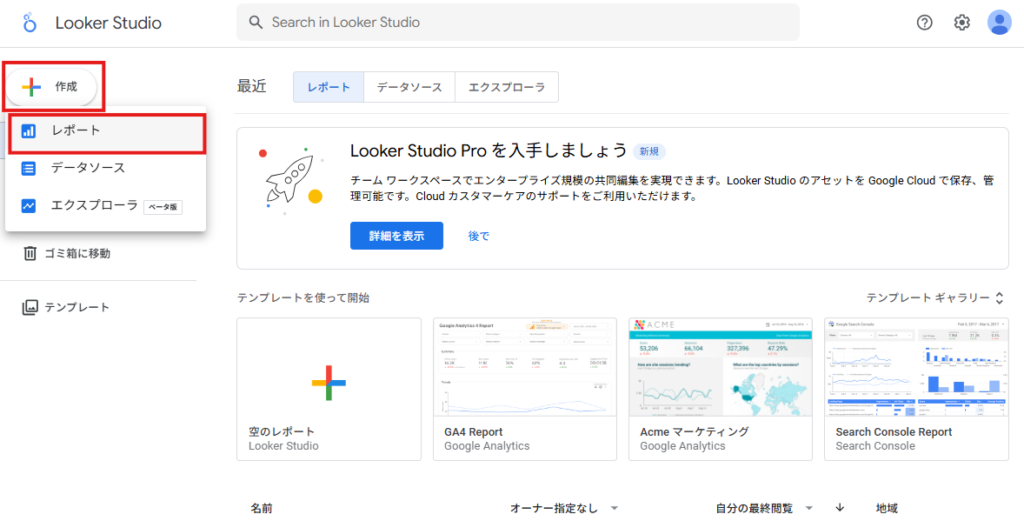The height and width of the screenshot is (521, 1024).
Task: Open the help question mark icon
Action: pyautogui.click(x=924, y=23)
